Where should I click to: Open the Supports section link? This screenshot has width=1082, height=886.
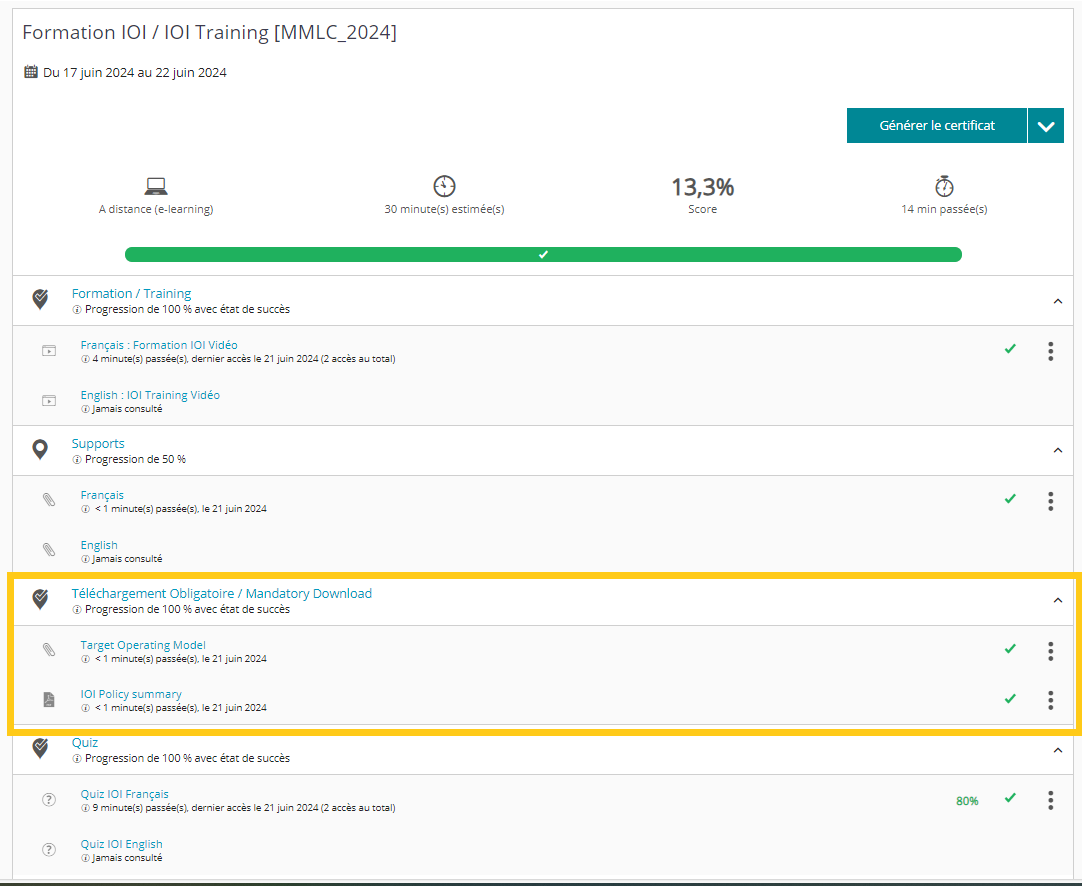point(98,444)
